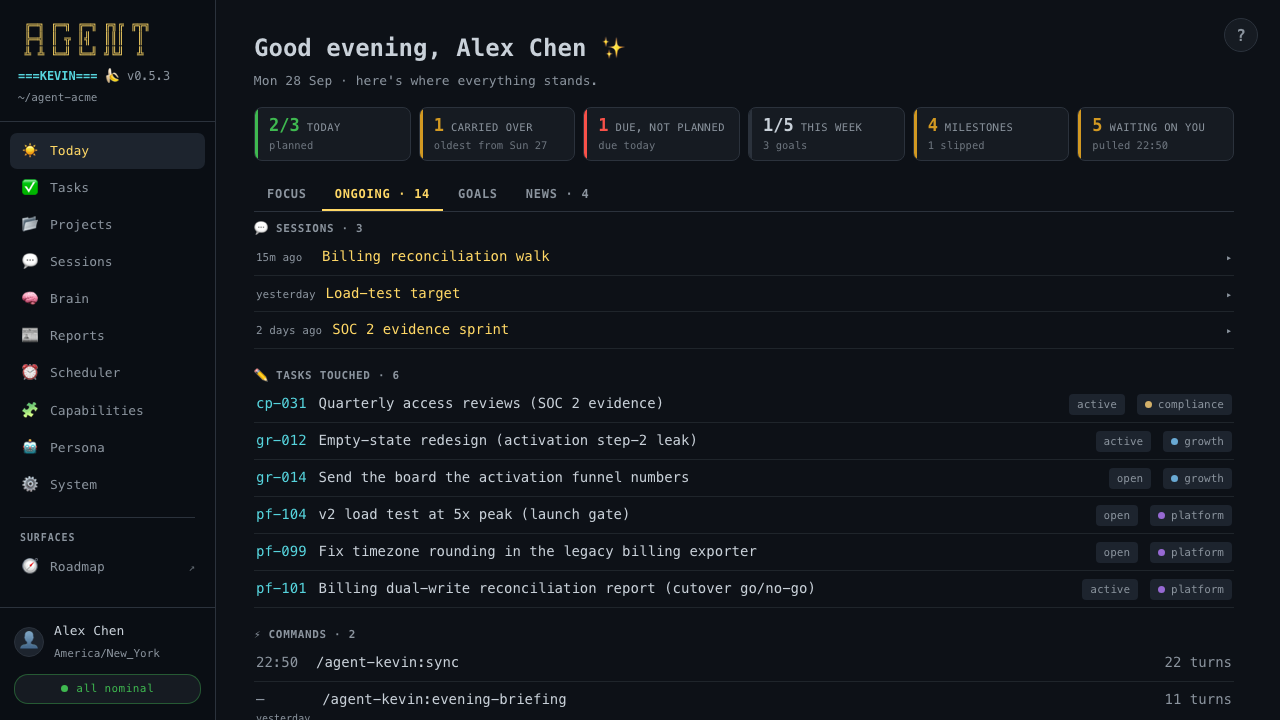Image resolution: width=1280 pixels, height=720 pixels.
Task: Open the 1/5 This Week card
Action: point(826,134)
